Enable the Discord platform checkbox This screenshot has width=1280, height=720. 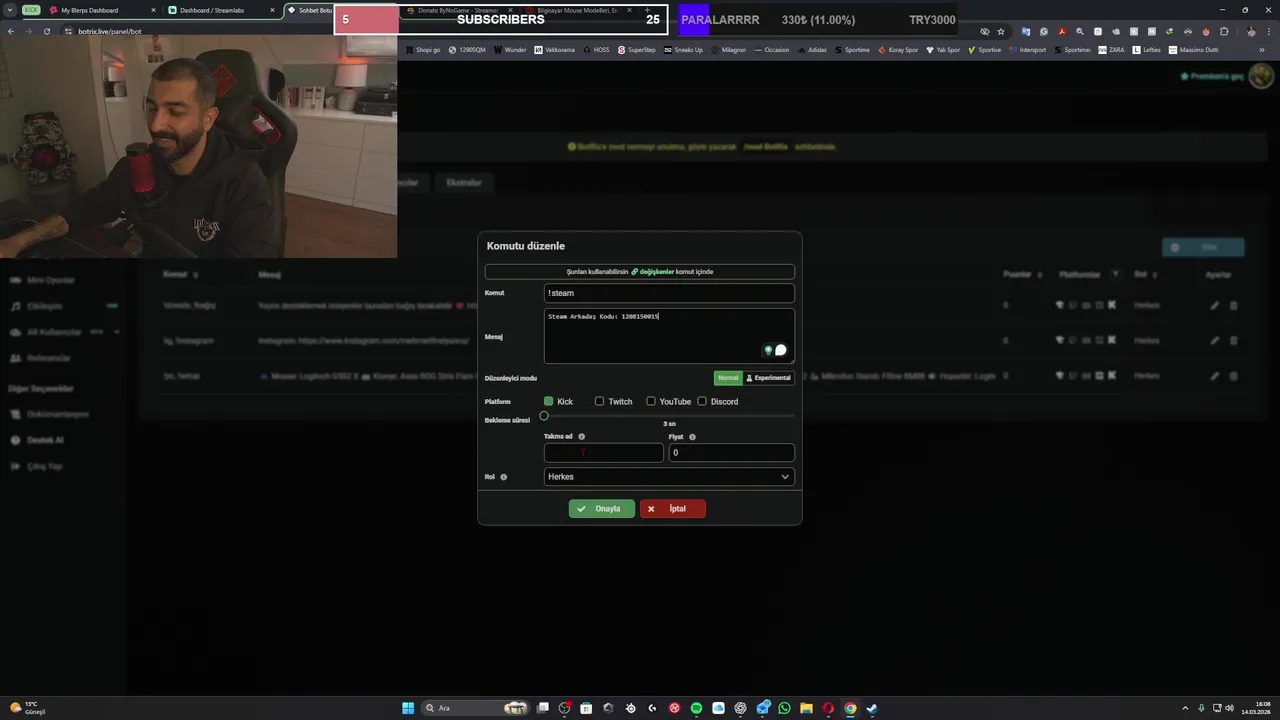702,401
